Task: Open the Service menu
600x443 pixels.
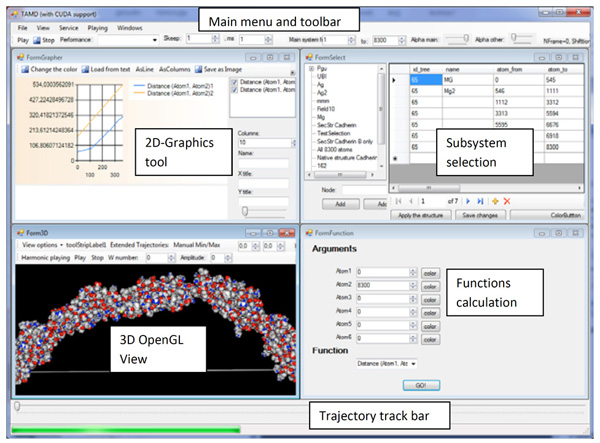Action: pyautogui.click(x=68, y=28)
